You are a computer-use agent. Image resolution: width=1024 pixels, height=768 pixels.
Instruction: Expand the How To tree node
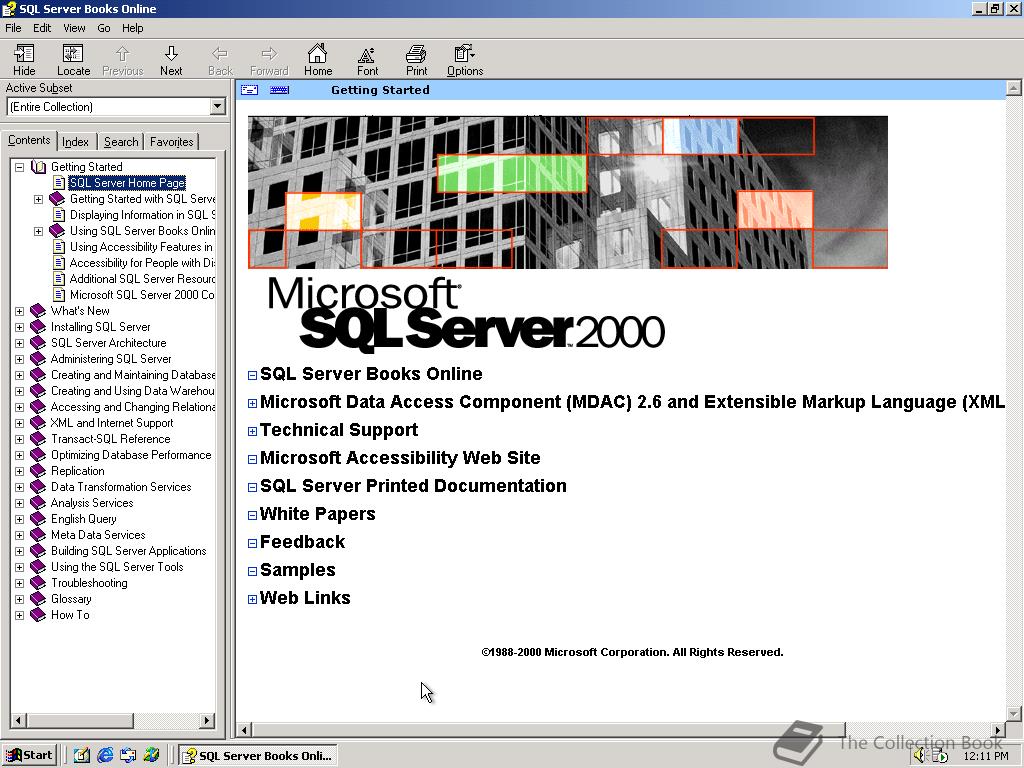[20, 615]
